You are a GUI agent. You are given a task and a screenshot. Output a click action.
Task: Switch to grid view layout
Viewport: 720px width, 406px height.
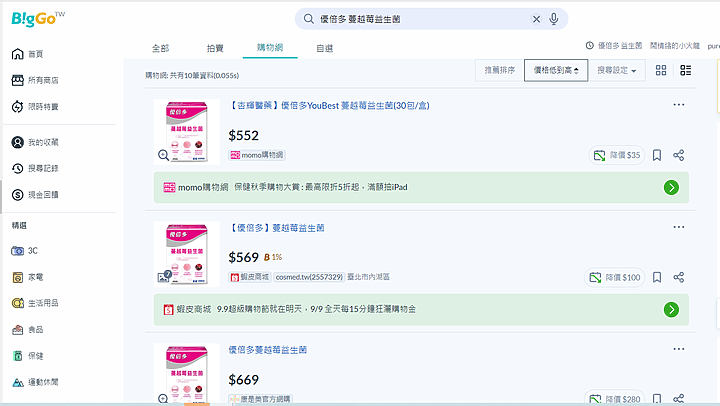click(661, 70)
